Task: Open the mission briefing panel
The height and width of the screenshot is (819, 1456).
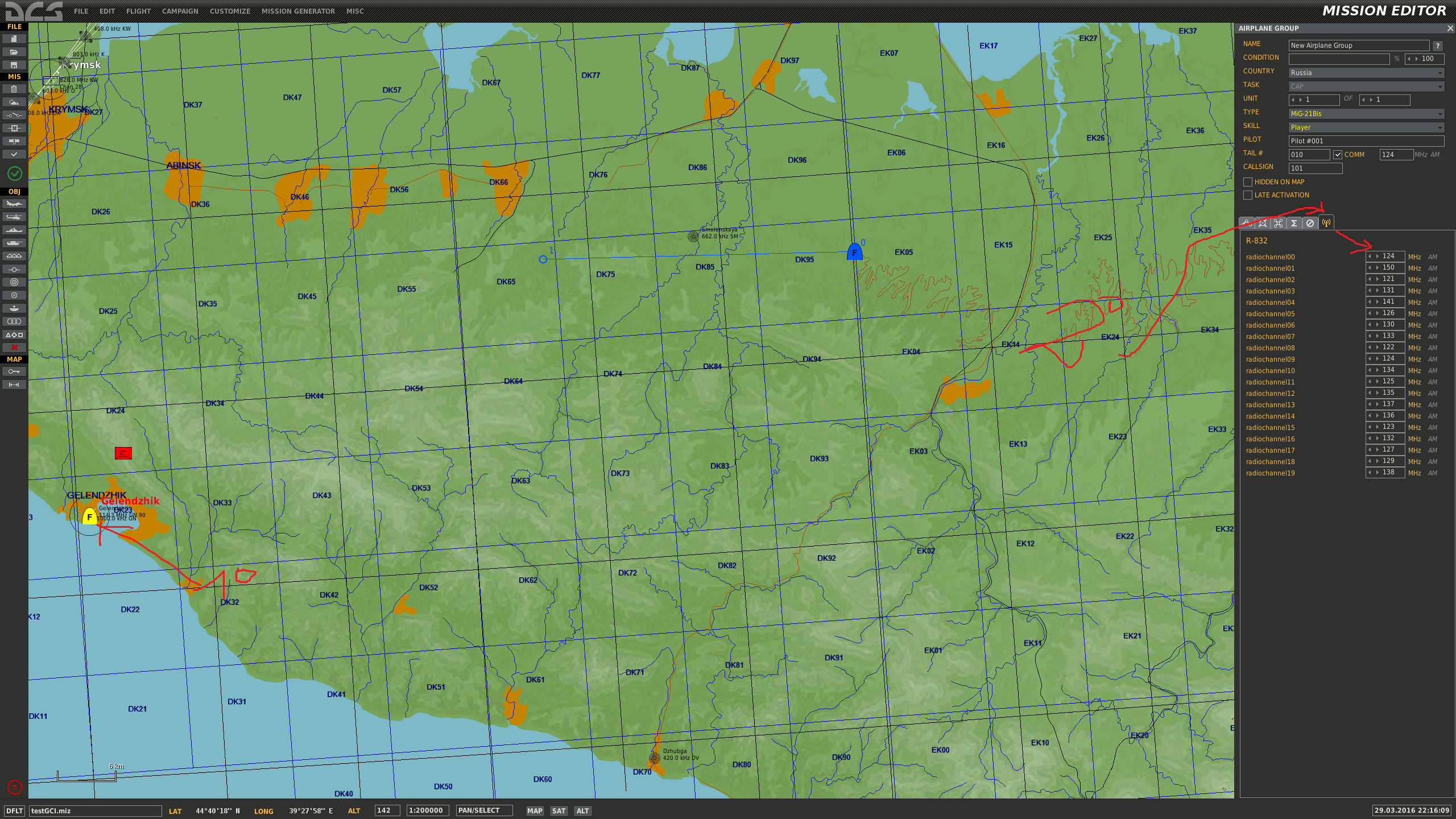Action: pyautogui.click(x=14, y=89)
